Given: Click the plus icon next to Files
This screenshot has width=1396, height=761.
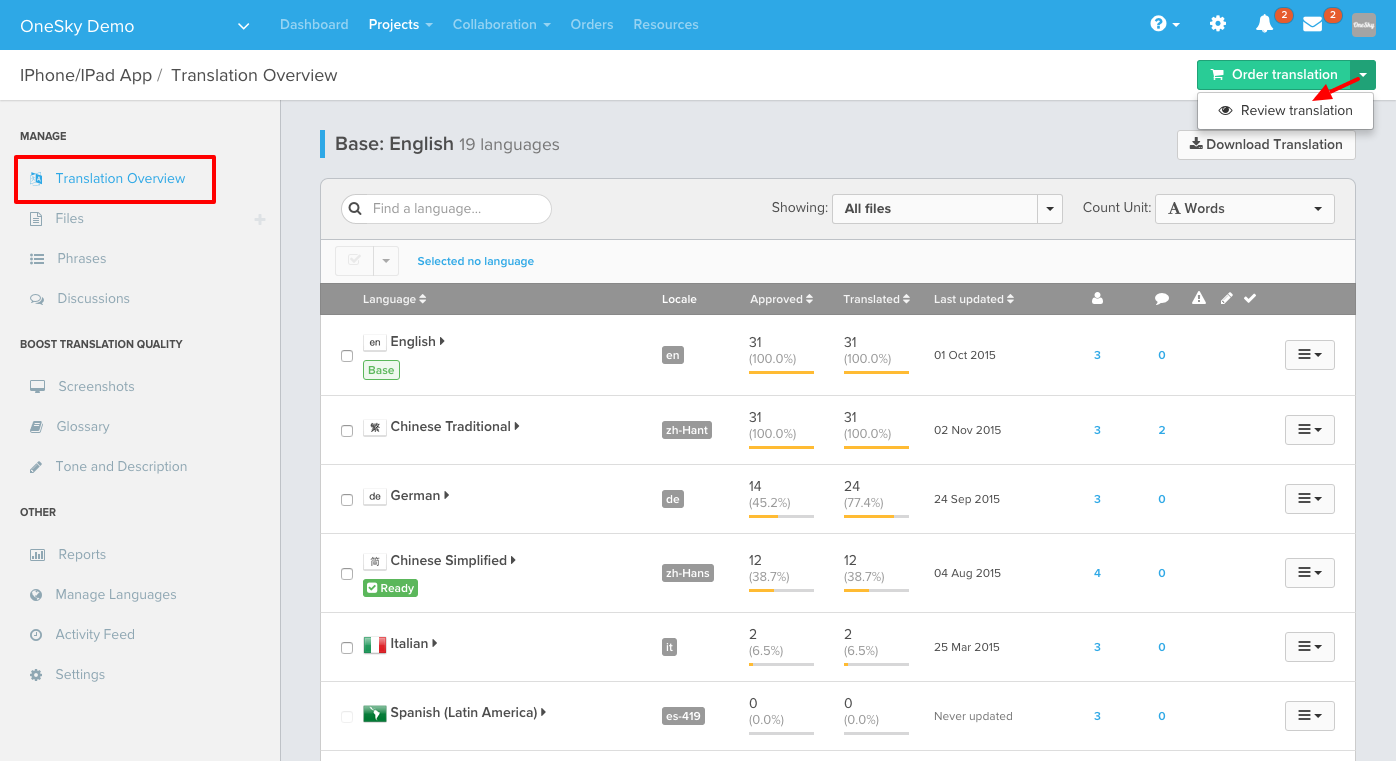Looking at the screenshot, I should [260, 219].
